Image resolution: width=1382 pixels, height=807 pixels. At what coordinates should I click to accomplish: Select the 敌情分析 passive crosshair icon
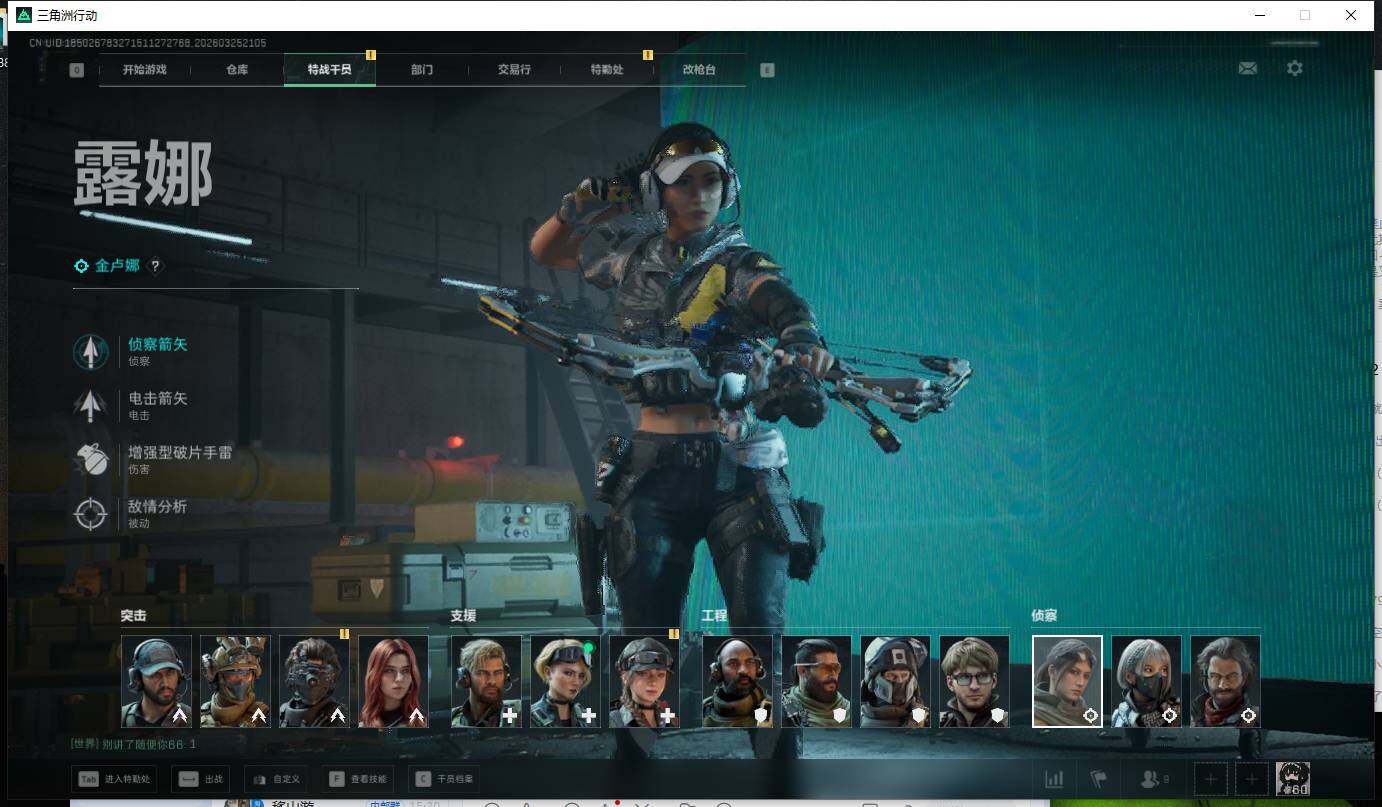(x=91, y=513)
